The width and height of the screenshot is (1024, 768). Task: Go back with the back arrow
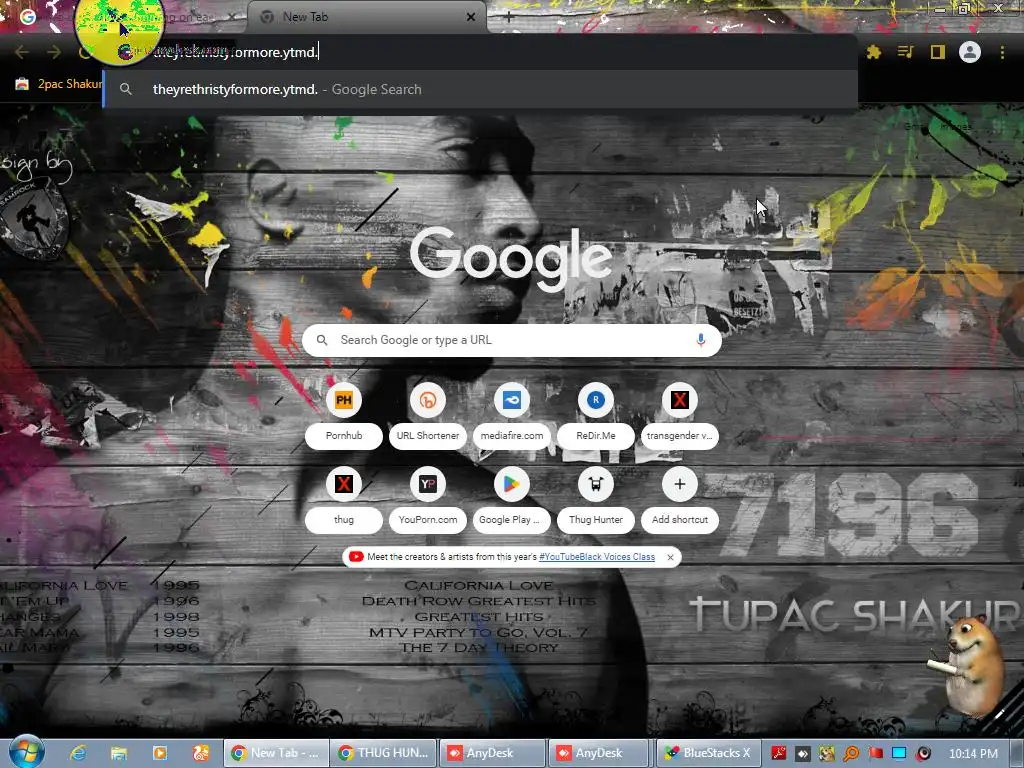22,52
